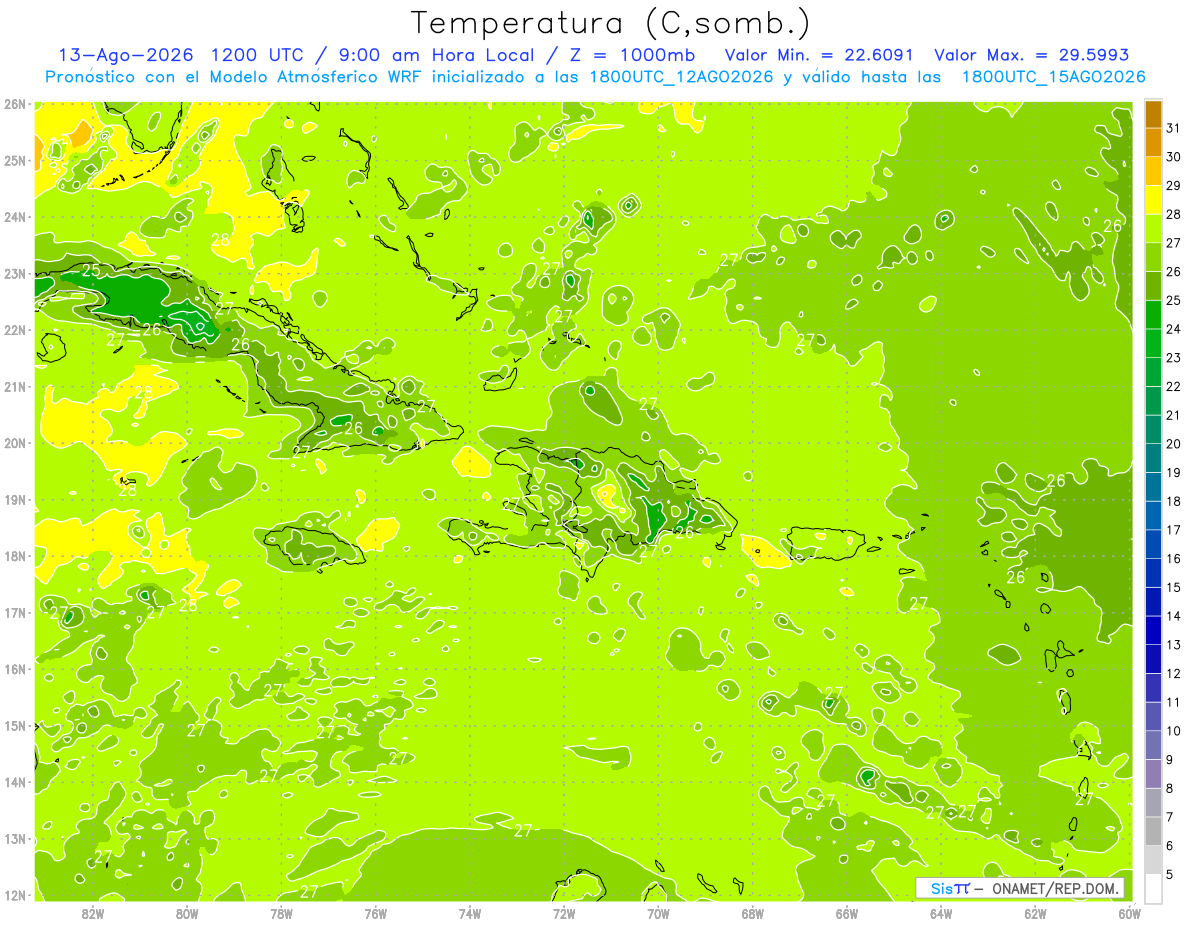Click white legend swatch below the 5
The image size is (1200, 927).
point(1153,888)
